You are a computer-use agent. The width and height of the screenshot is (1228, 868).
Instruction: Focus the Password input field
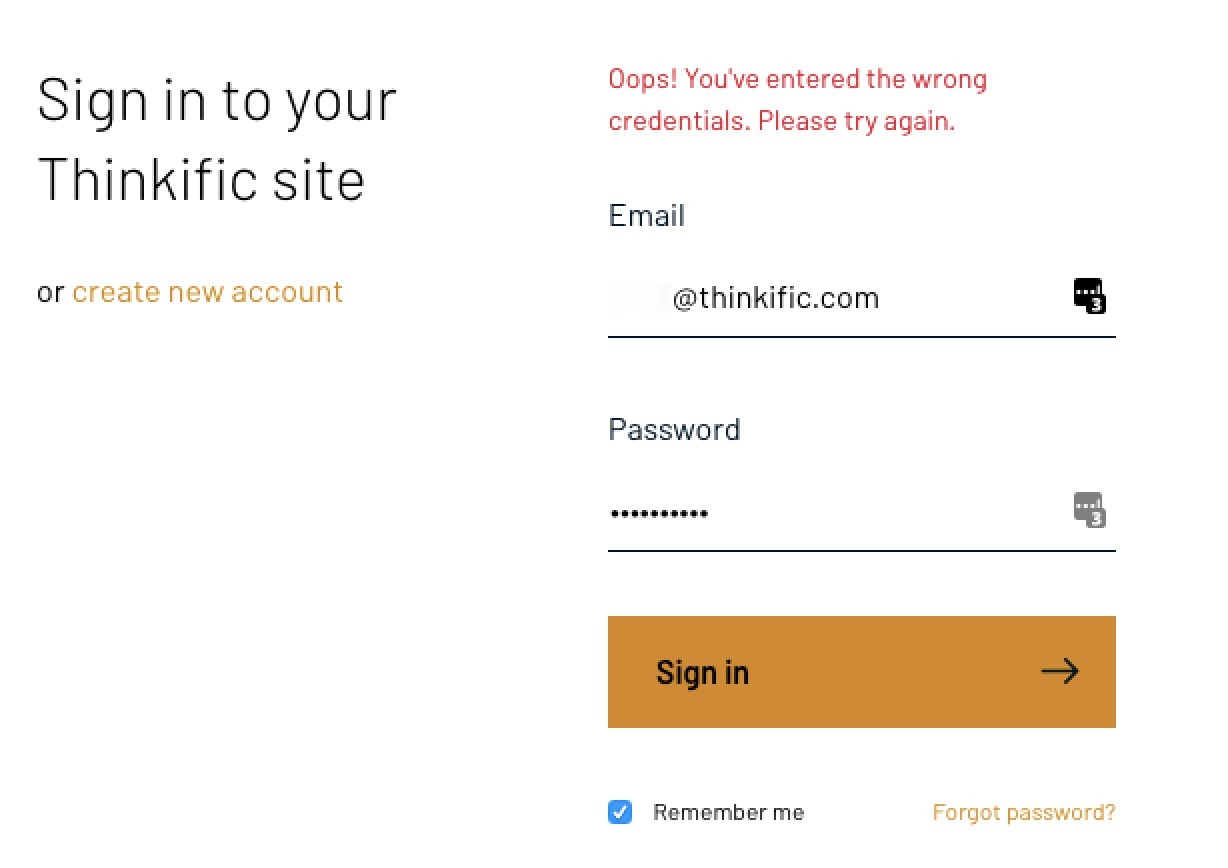coord(862,512)
